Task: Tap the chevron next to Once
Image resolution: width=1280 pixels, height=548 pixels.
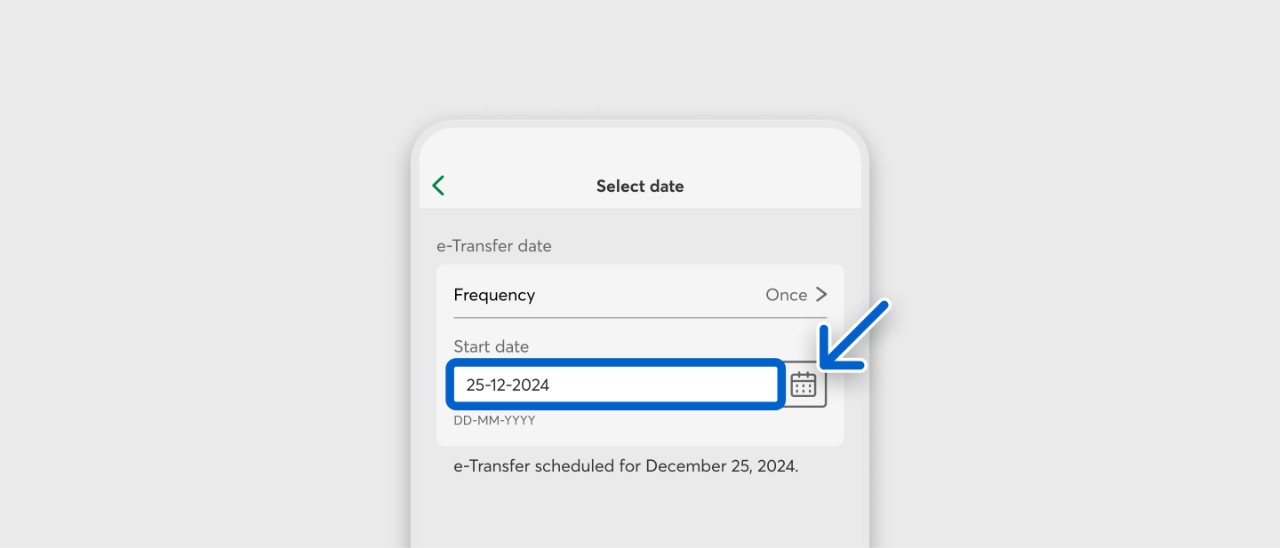Action: (x=821, y=295)
